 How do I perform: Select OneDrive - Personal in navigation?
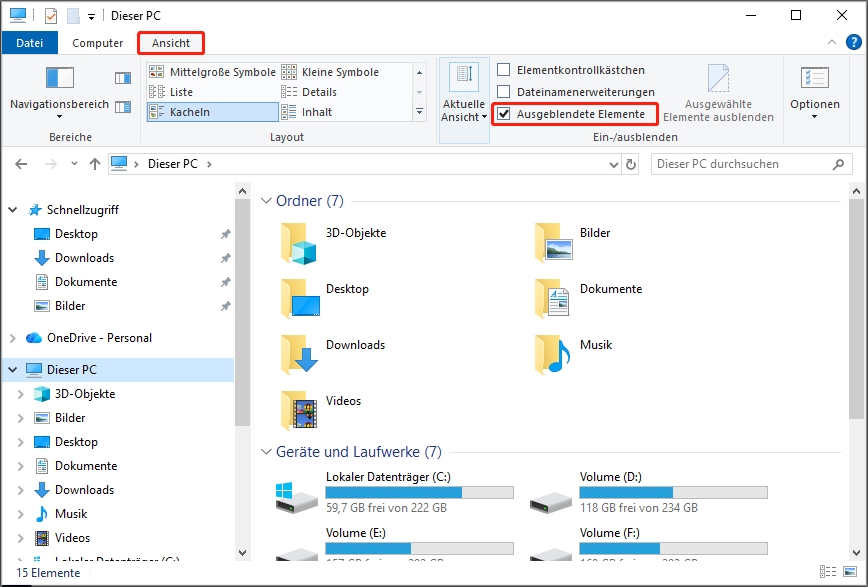click(99, 338)
